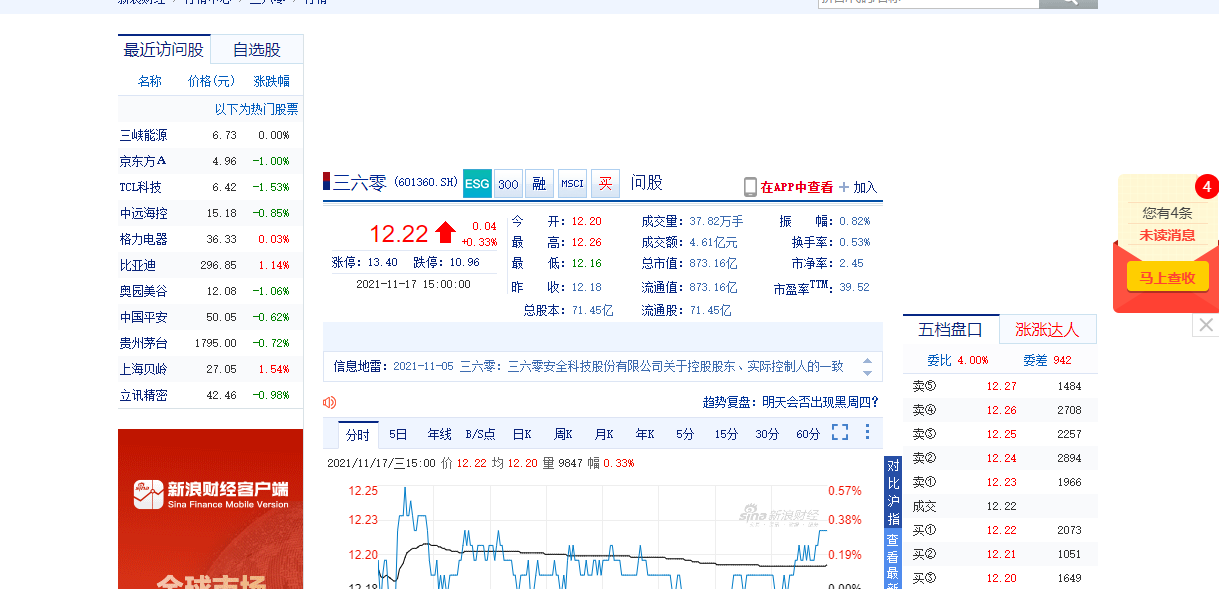This screenshot has height=589, width=1219.
Task: Click the 在APP中查看 link
Action: point(797,187)
